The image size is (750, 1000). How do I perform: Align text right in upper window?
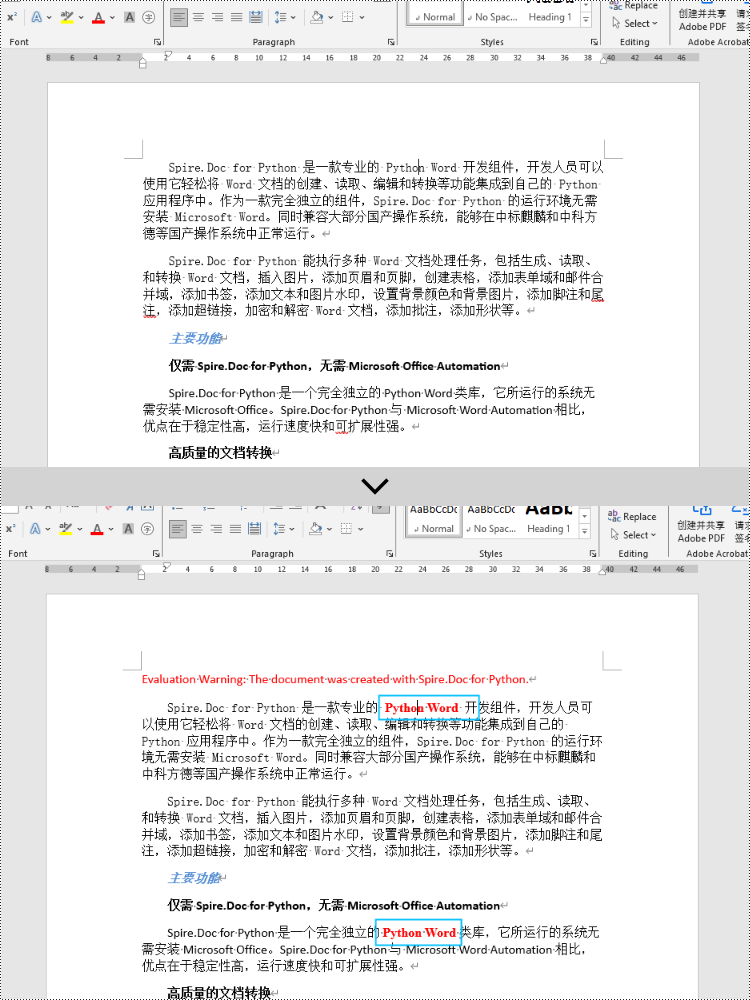point(217,18)
